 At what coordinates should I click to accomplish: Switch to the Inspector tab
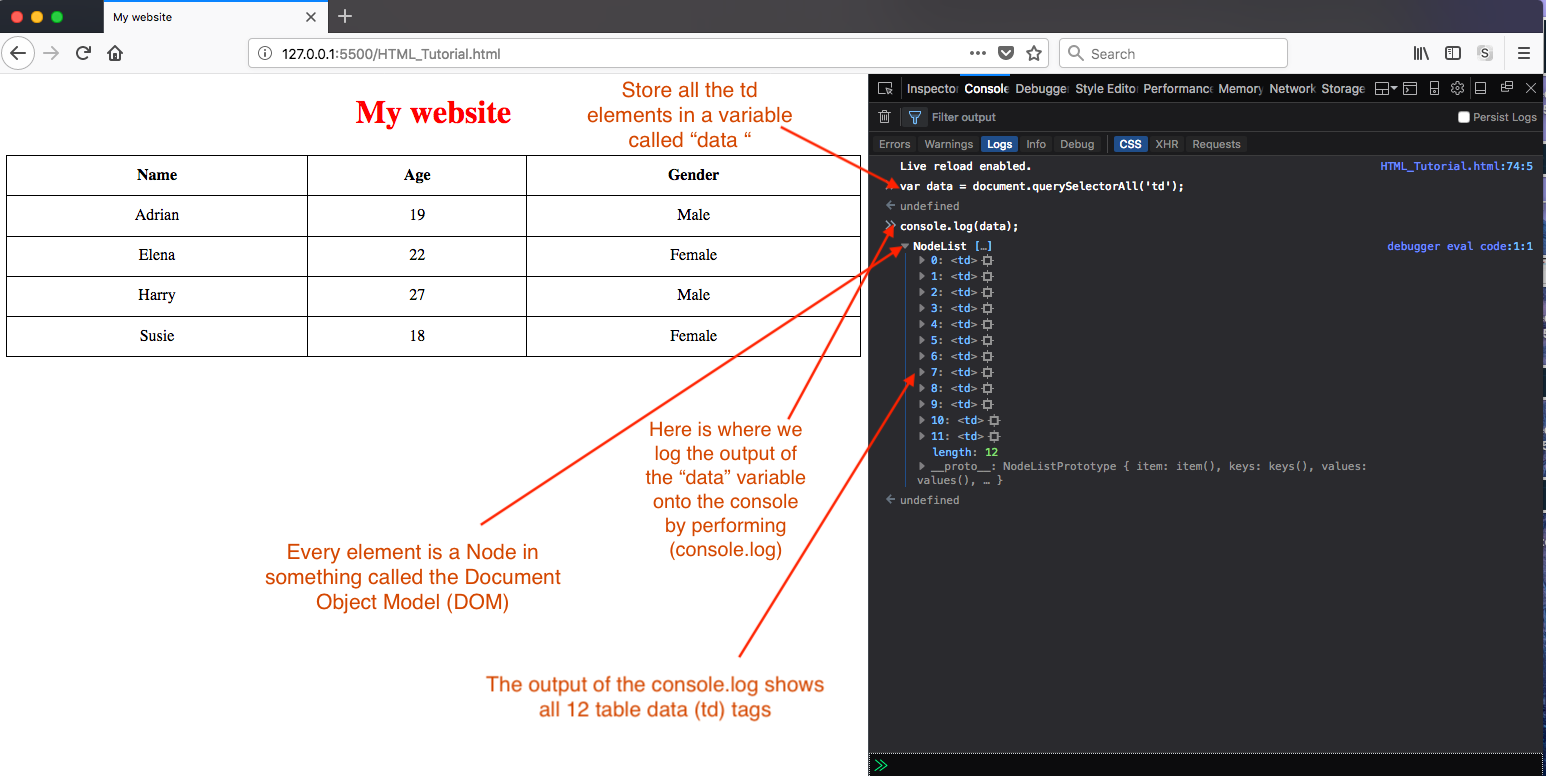click(931, 89)
